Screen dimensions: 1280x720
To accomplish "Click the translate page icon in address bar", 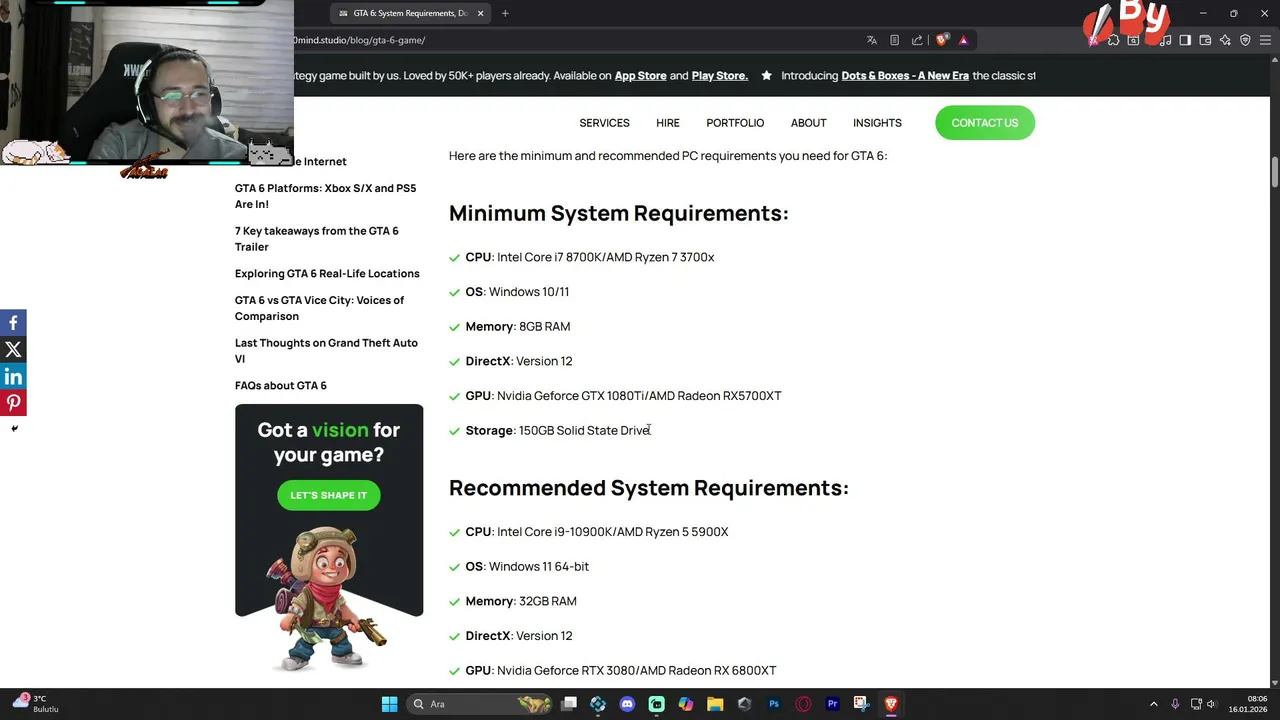I will coord(872,40).
